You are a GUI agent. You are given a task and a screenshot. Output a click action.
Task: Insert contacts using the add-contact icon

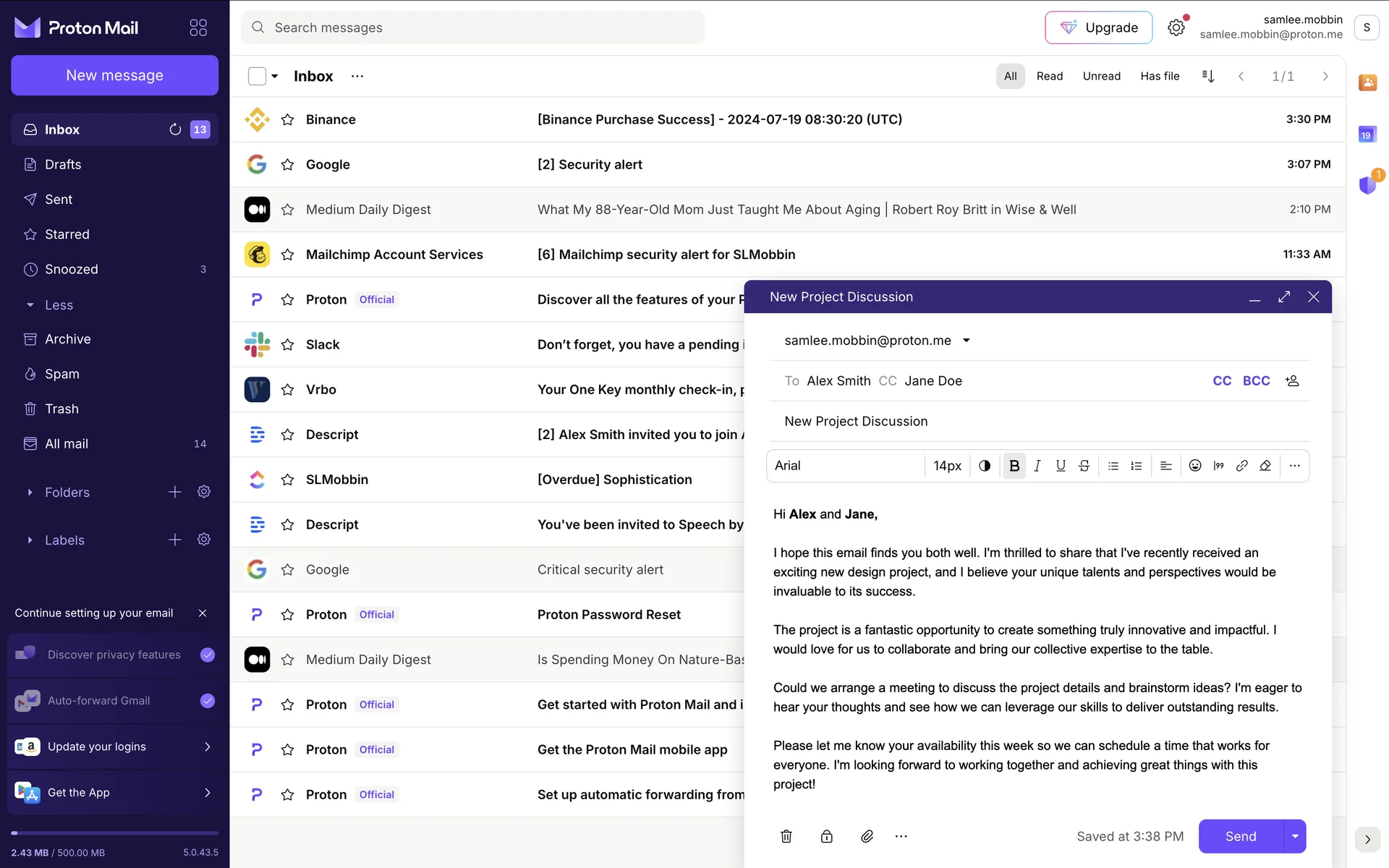pos(1292,380)
